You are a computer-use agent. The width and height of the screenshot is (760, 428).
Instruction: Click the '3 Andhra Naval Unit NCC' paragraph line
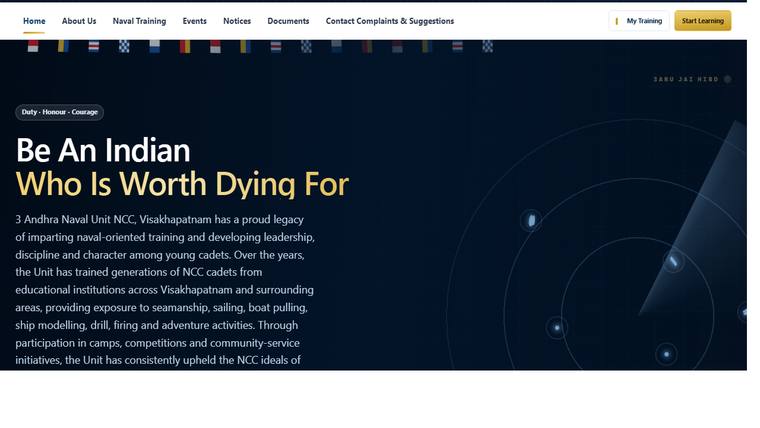coord(159,220)
